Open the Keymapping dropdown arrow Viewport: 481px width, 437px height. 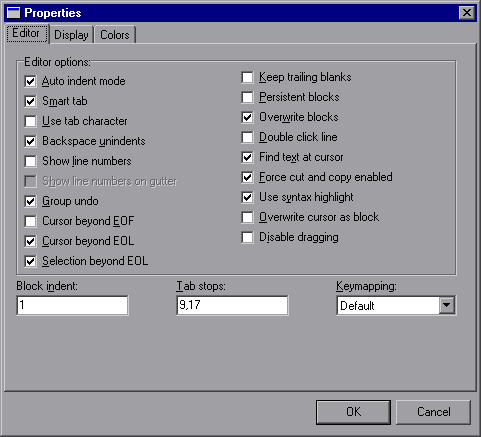pos(447,305)
